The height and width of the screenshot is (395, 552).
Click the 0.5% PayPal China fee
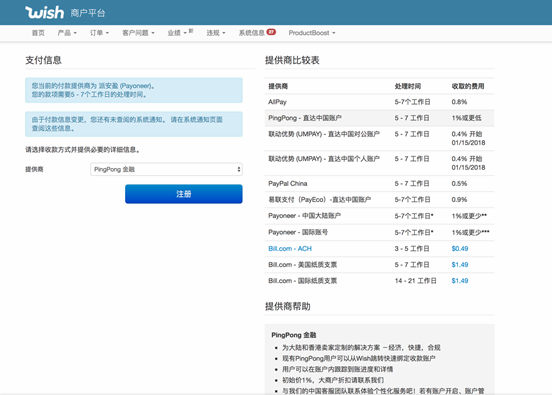click(x=459, y=183)
